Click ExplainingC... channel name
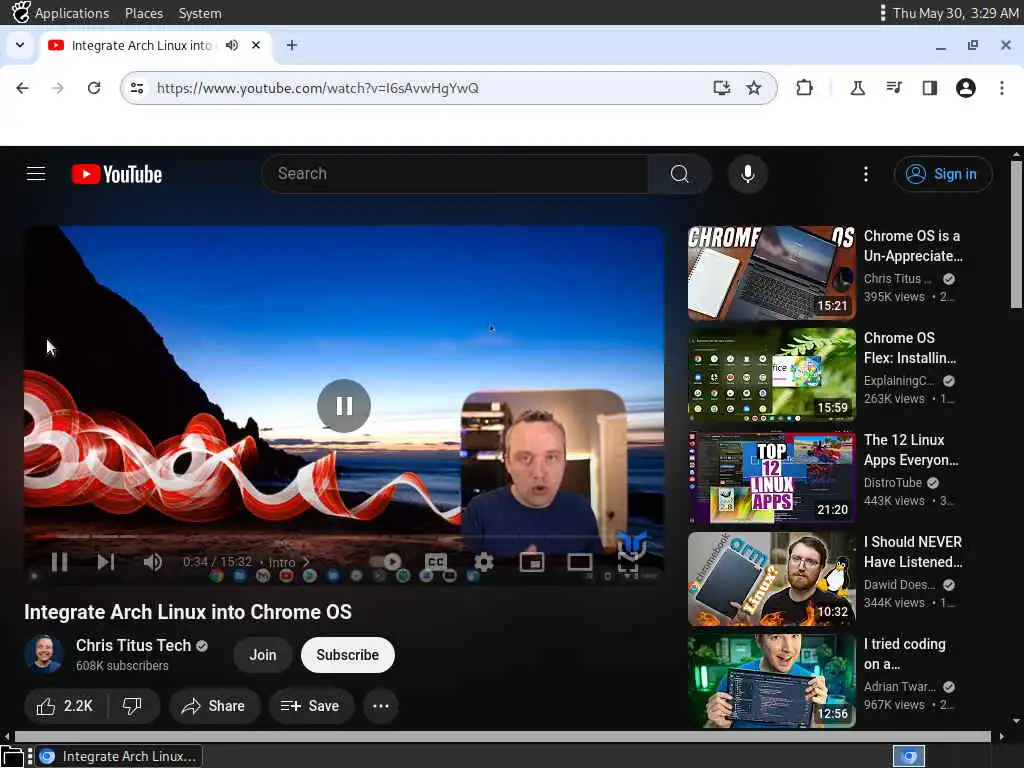 click(899, 381)
